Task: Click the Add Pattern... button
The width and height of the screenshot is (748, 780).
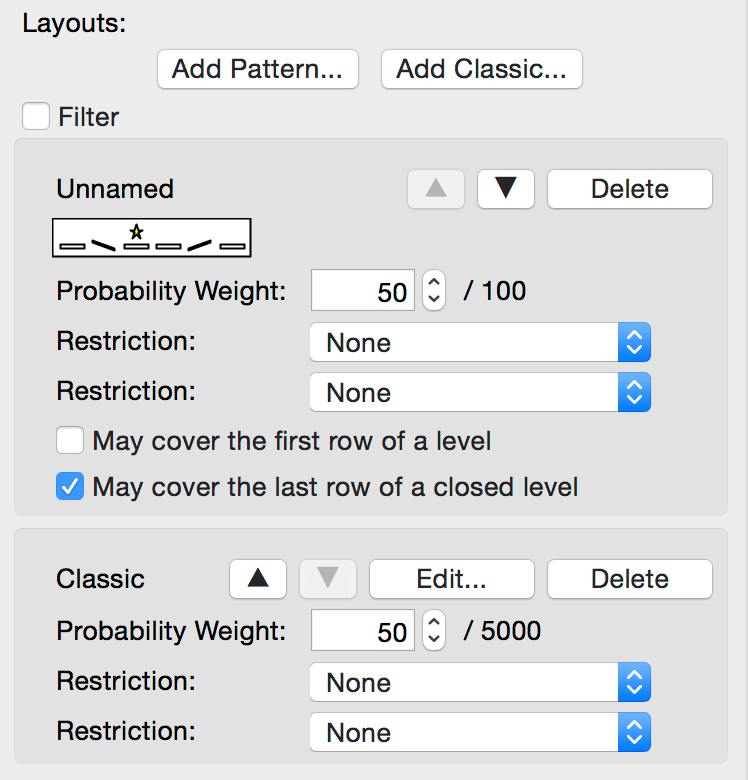Action: click(x=258, y=69)
